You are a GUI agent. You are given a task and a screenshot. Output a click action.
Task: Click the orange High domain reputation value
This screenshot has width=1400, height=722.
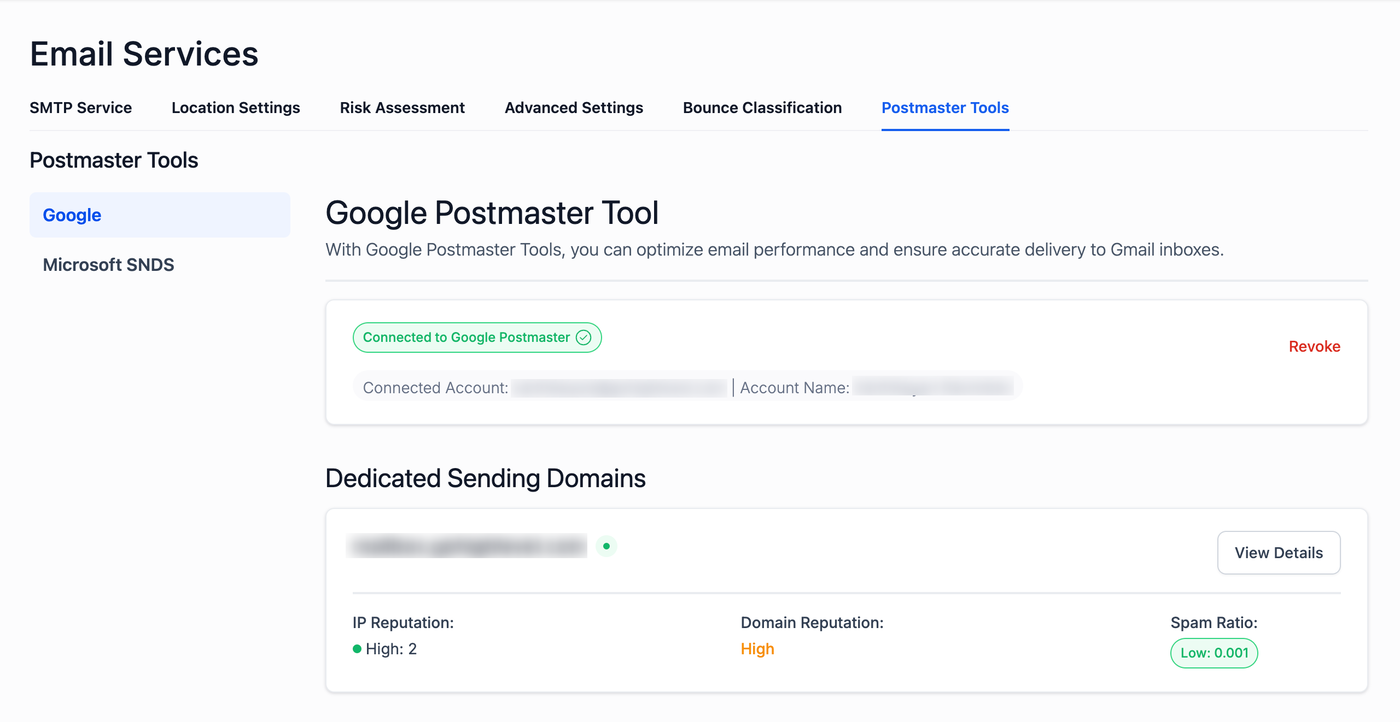[757, 649]
